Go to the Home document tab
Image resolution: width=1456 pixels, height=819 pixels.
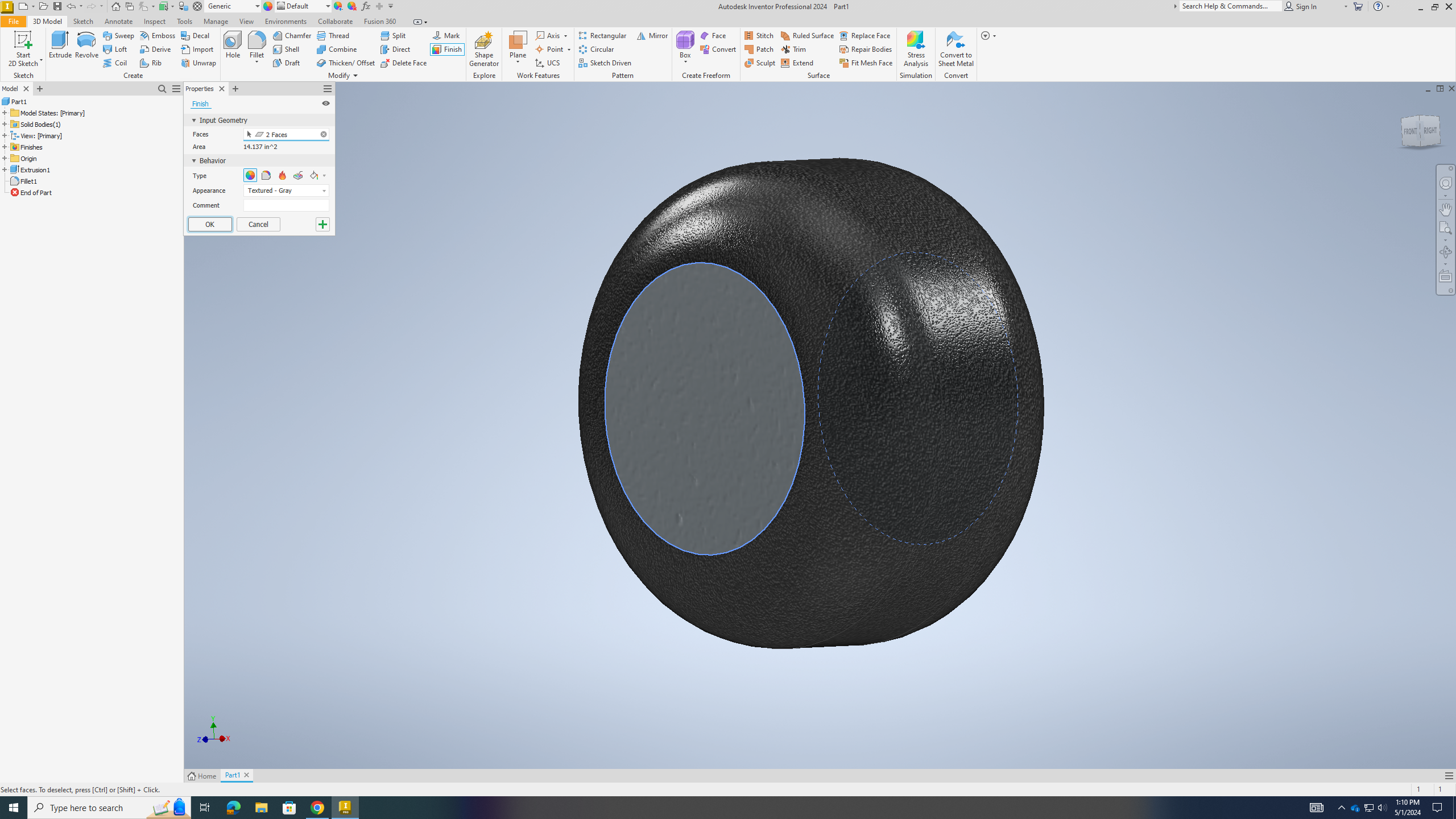point(202,776)
